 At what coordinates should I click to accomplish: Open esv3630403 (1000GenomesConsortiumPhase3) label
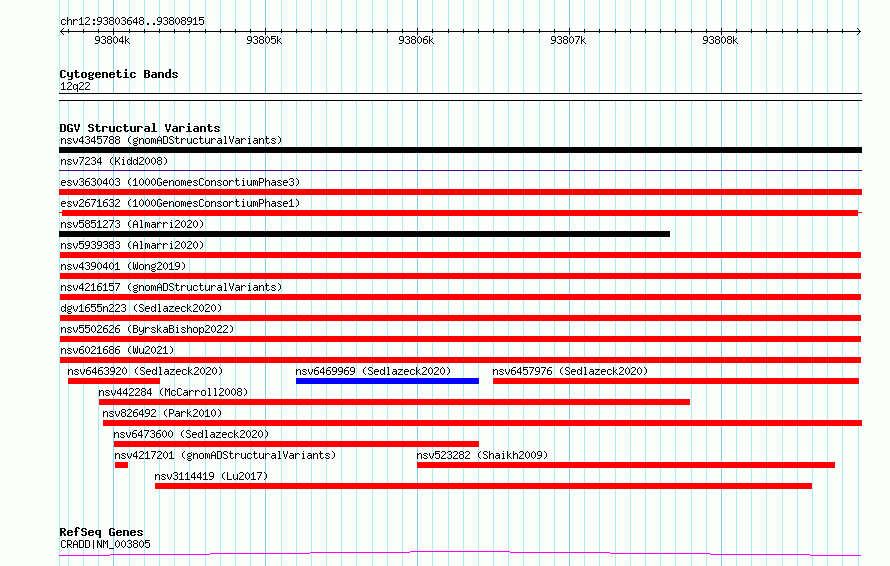pyautogui.click(x=180, y=182)
